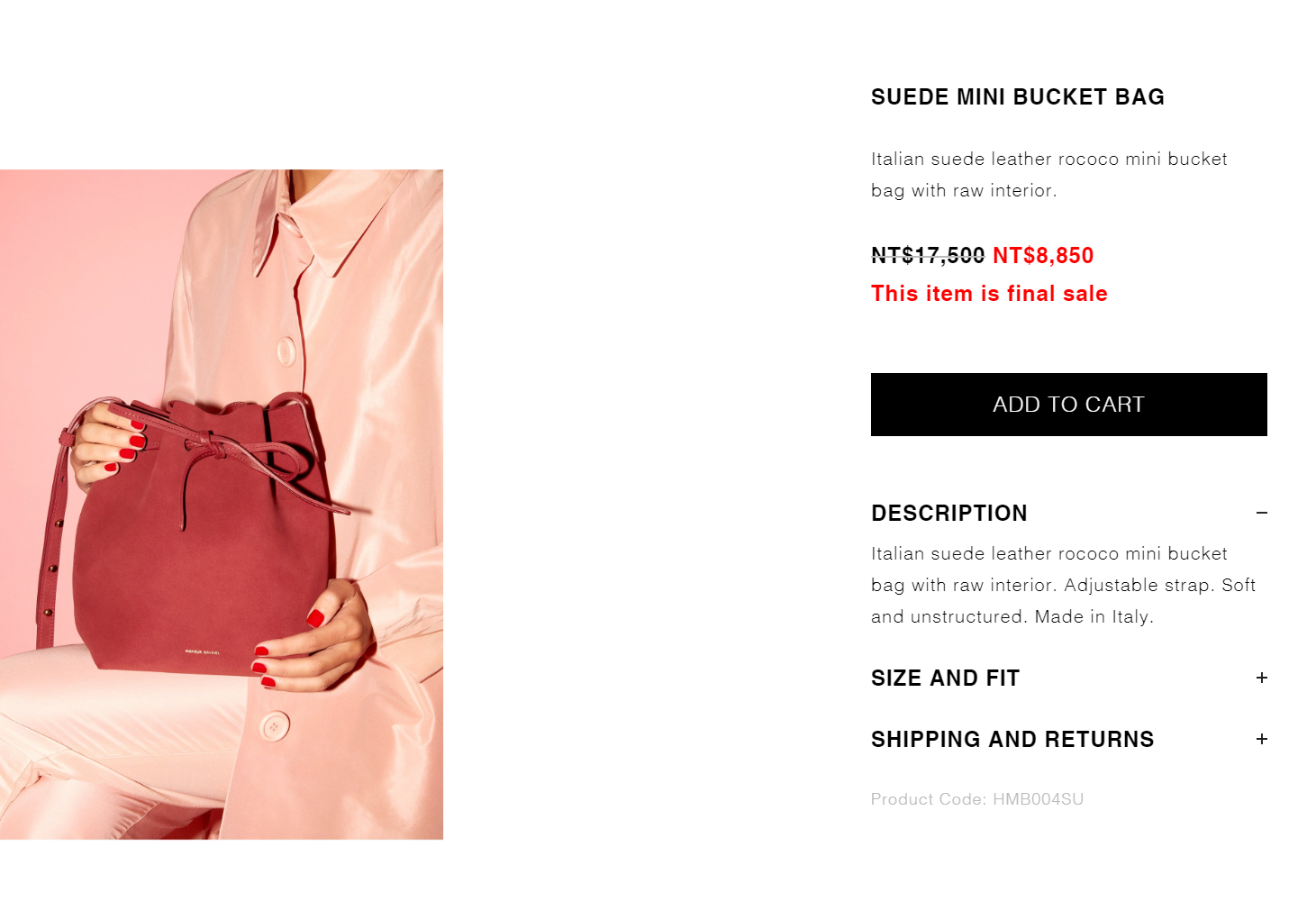Open the Size and Fit heading
The width and height of the screenshot is (1316, 920).
[945, 678]
